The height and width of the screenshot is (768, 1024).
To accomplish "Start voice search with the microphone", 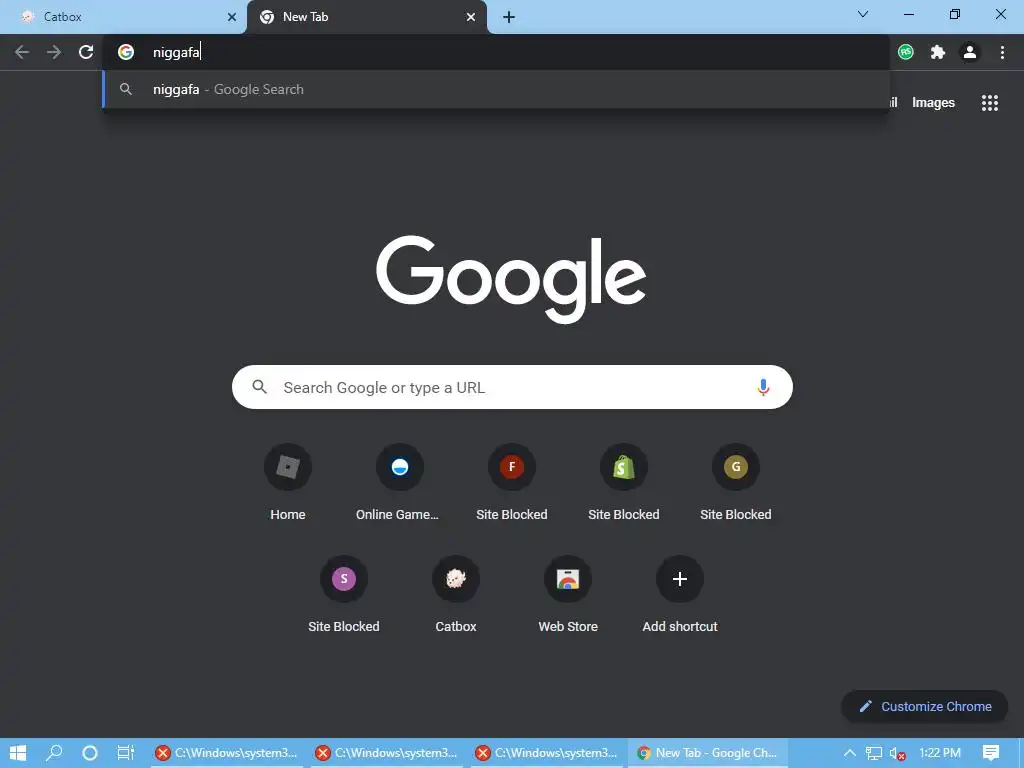I will point(763,387).
